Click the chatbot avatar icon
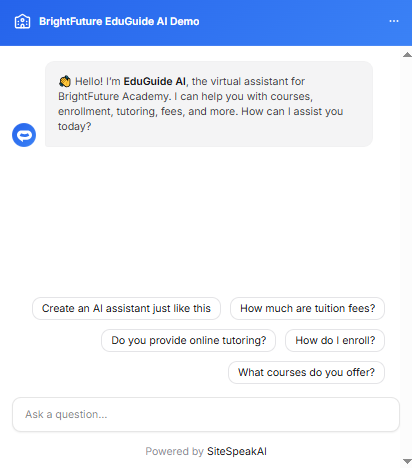Viewport: 412px width, 468px height. click(24, 135)
